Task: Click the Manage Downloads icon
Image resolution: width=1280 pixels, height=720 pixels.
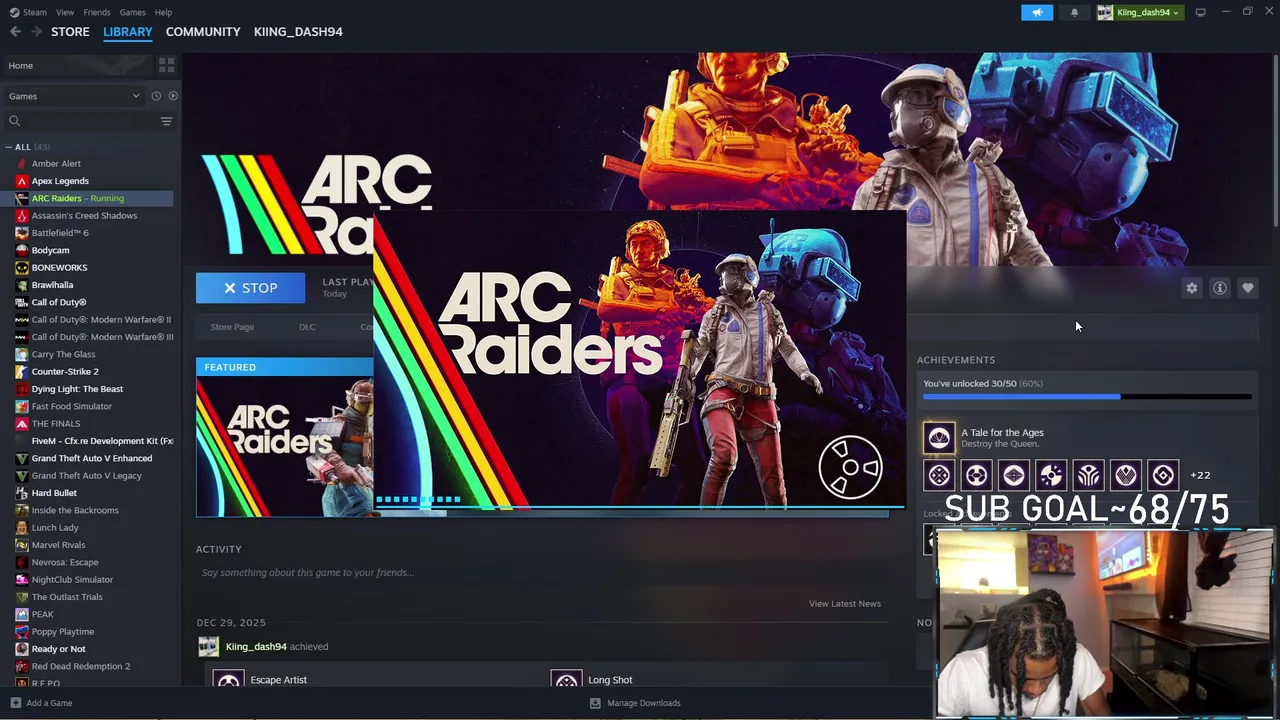Action: coord(595,703)
